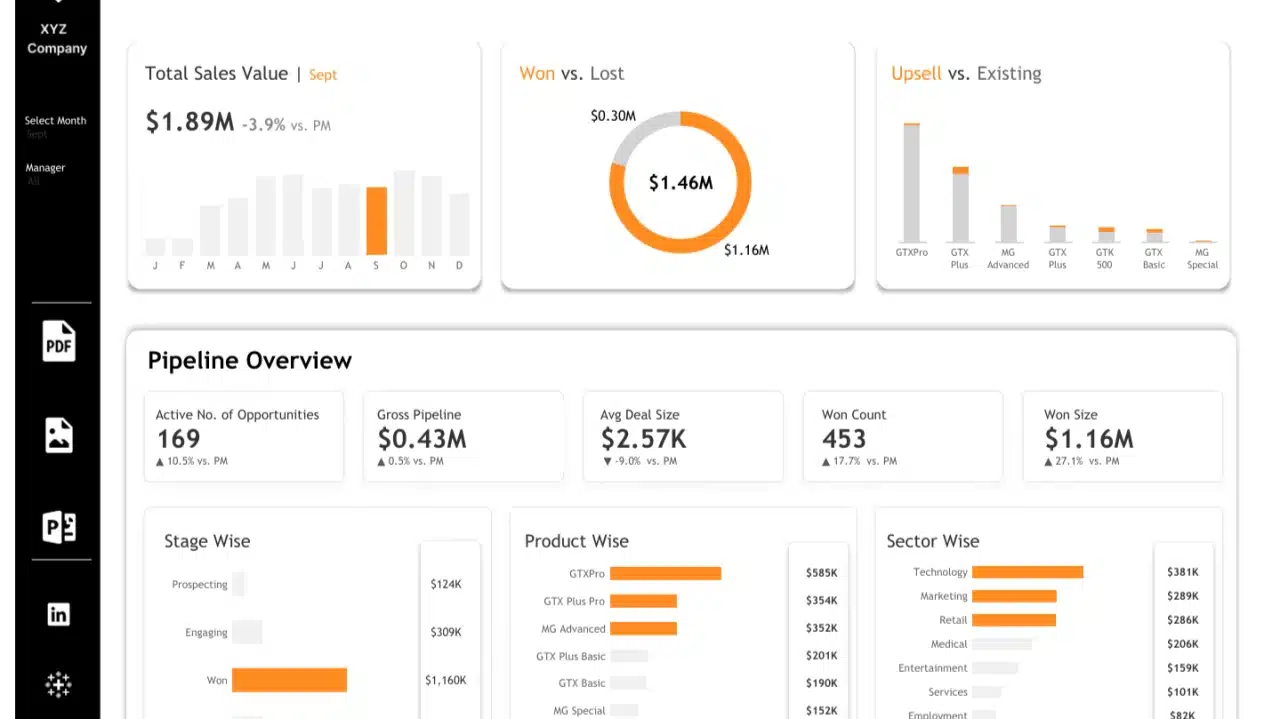Open the LinkedIn icon link
Image resolution: width=1280 pixels, height=719 pixels.
click(x=58, y=614)
